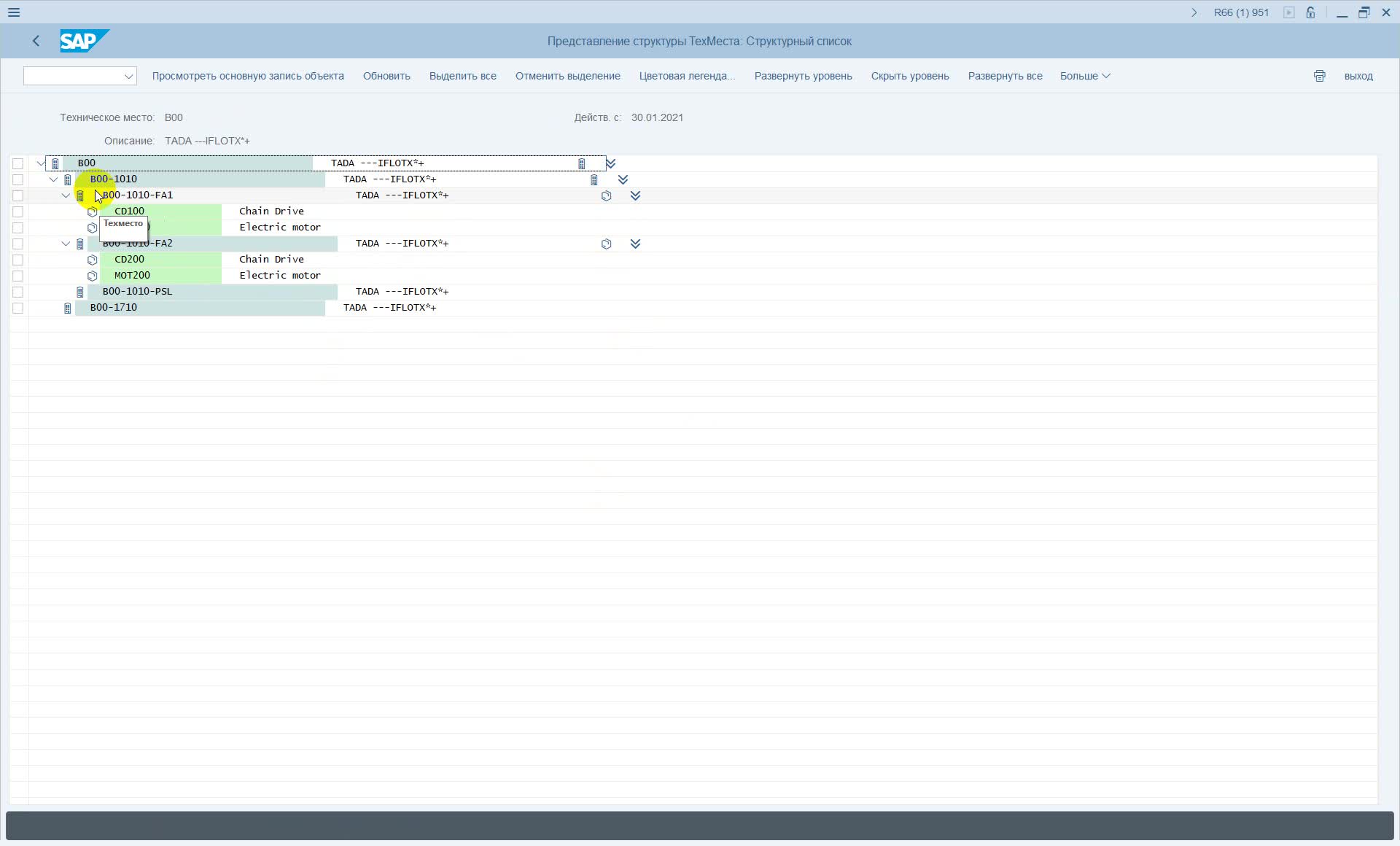
Task: Click the equipment icon beside CD200
Action: pyautogui.click(x=93, y=260)
